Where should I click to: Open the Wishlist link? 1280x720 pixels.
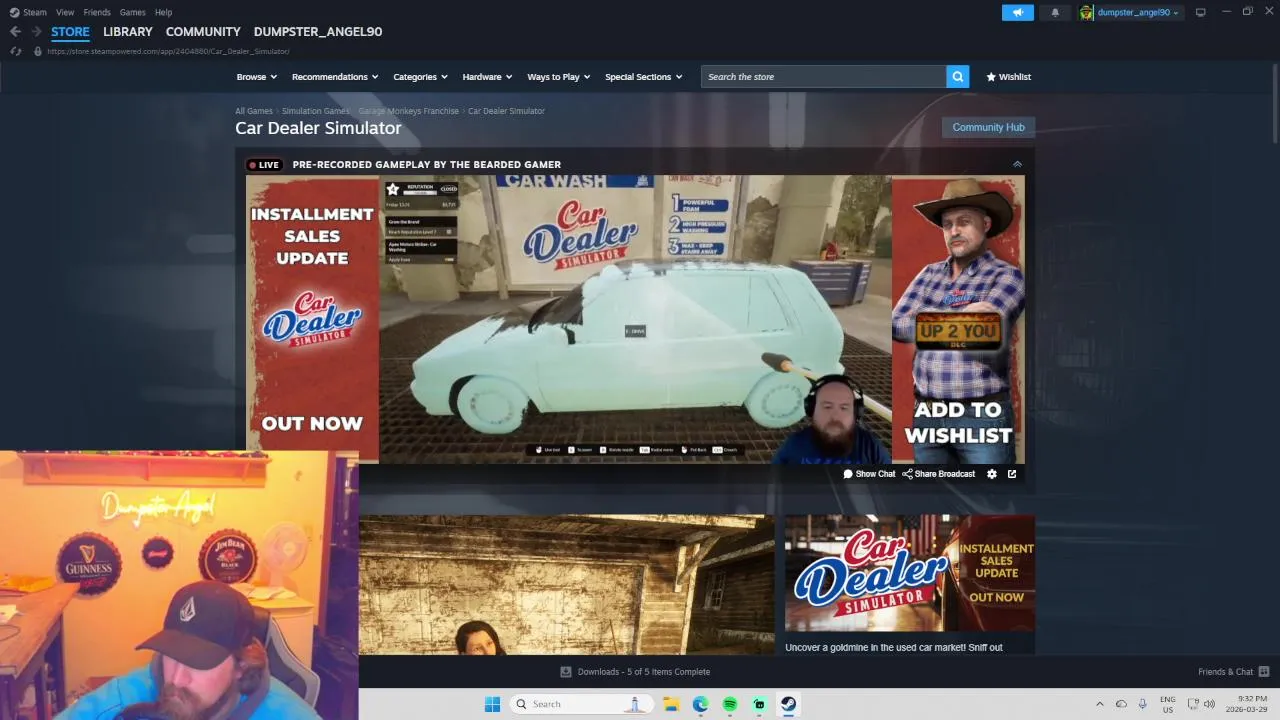(x=1008, y=77)
